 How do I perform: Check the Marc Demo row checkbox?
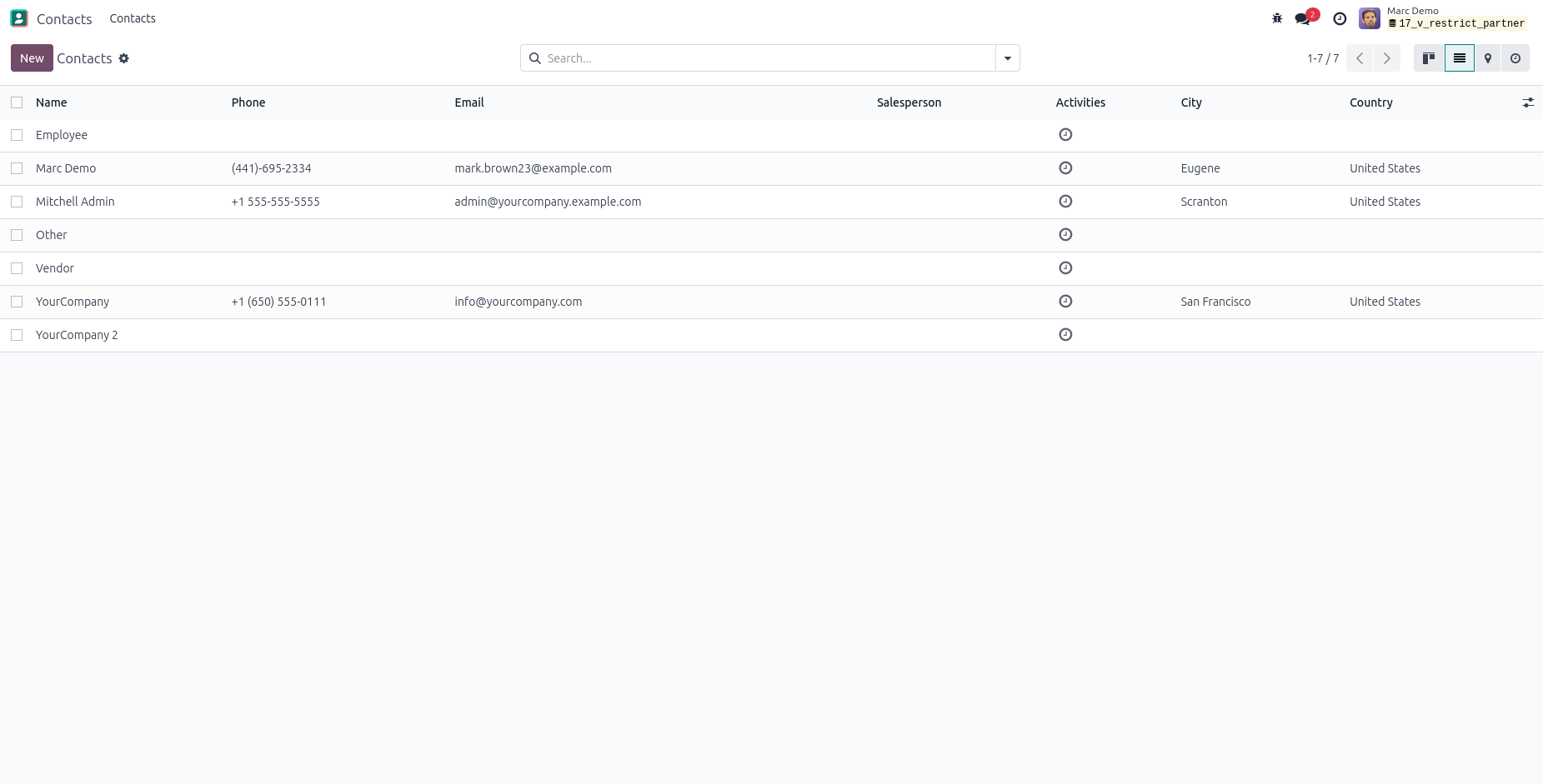point(17,168)
